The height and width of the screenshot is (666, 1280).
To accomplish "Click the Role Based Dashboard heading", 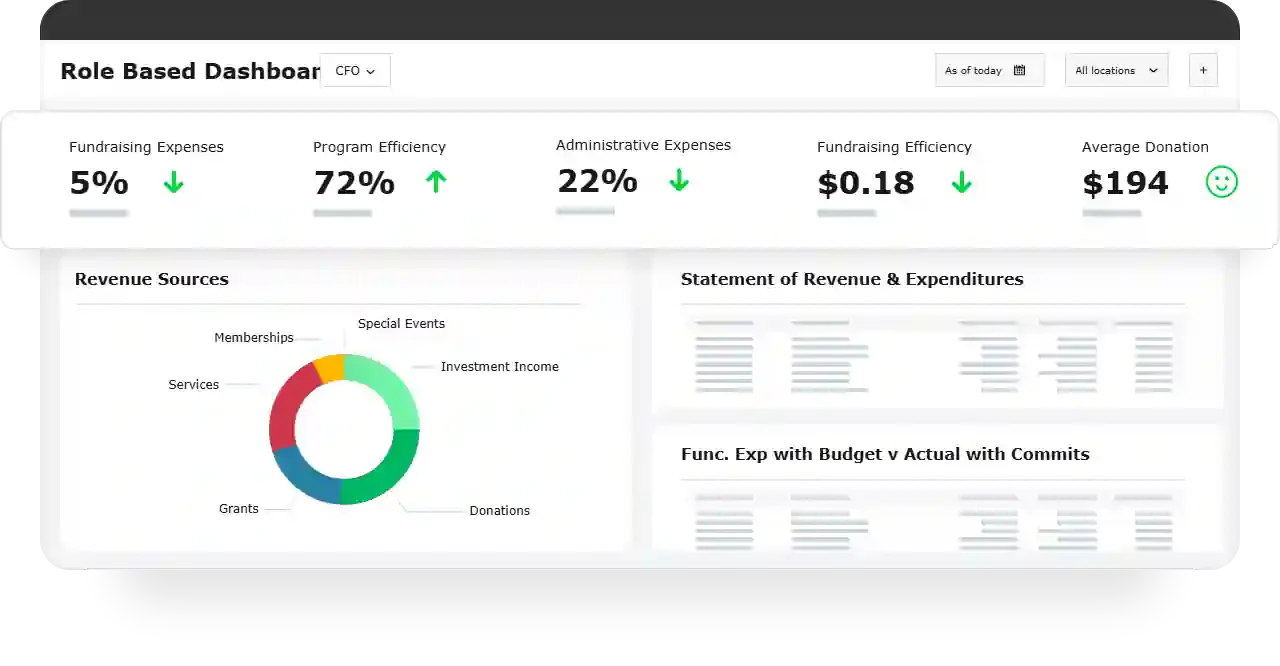I will click(x=190, y=71).
